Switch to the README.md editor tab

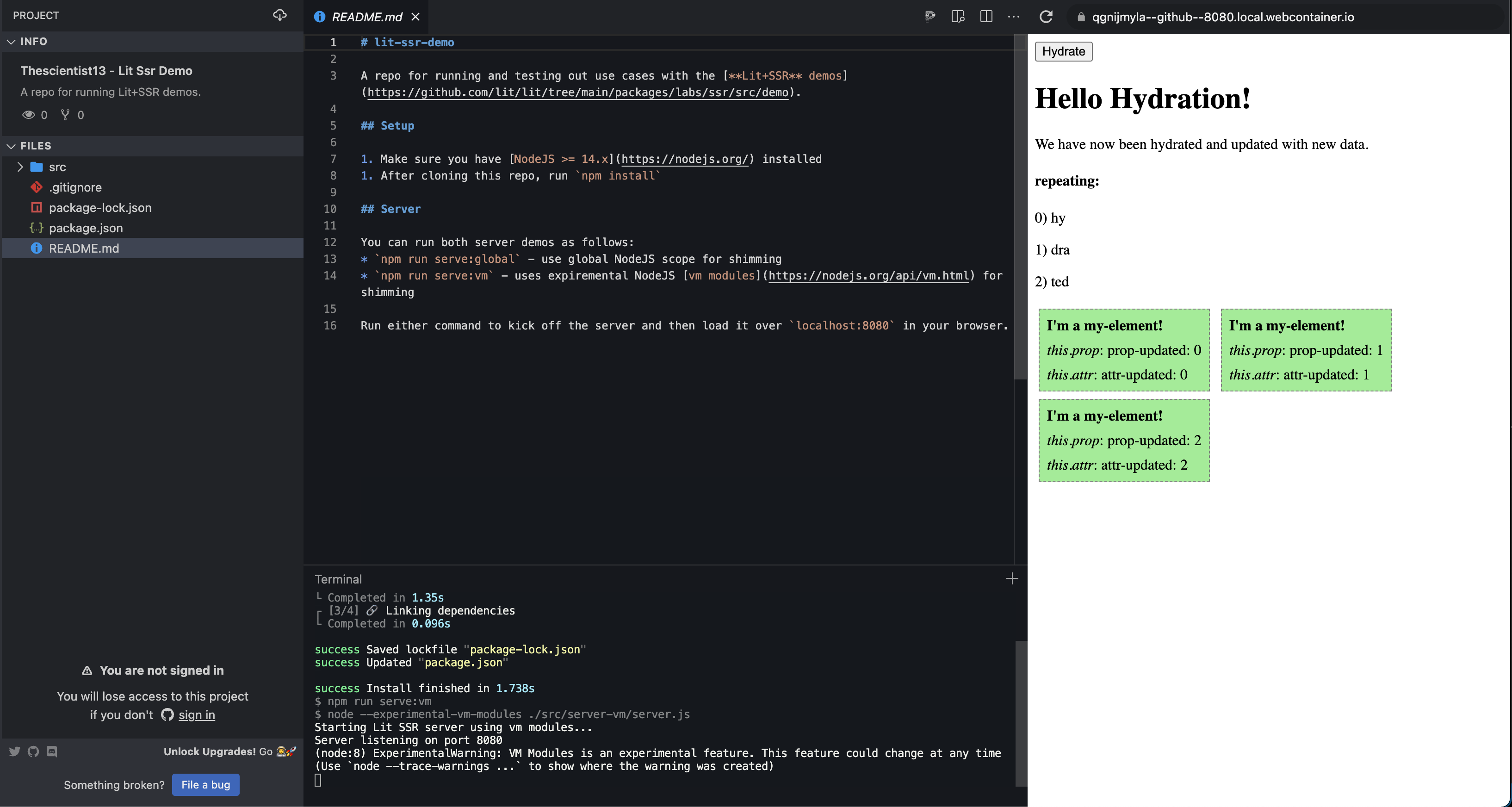367,17
